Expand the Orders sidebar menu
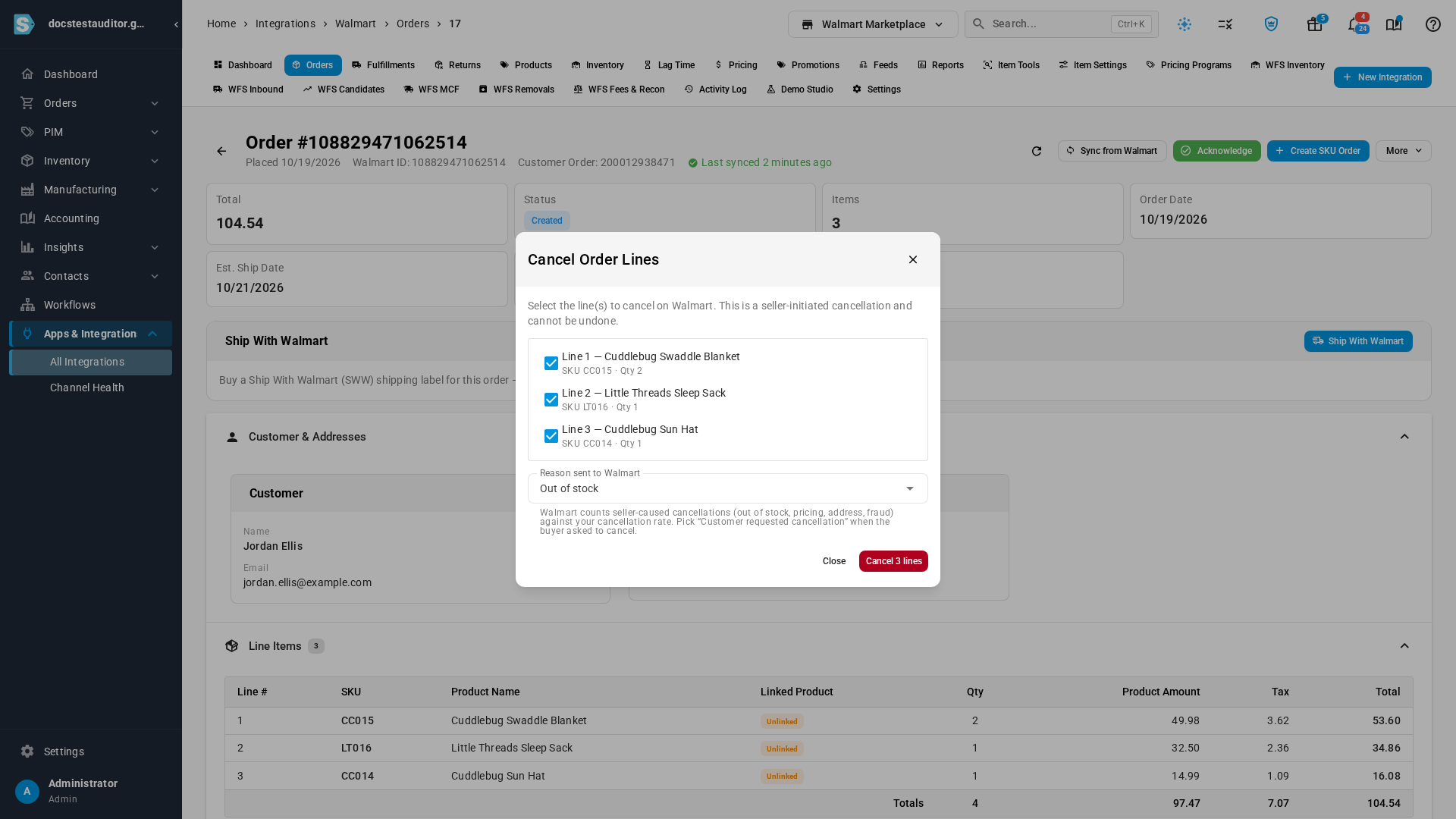Image resolution: width=1456 pixels, height=819 pixels. pos(91,103)
